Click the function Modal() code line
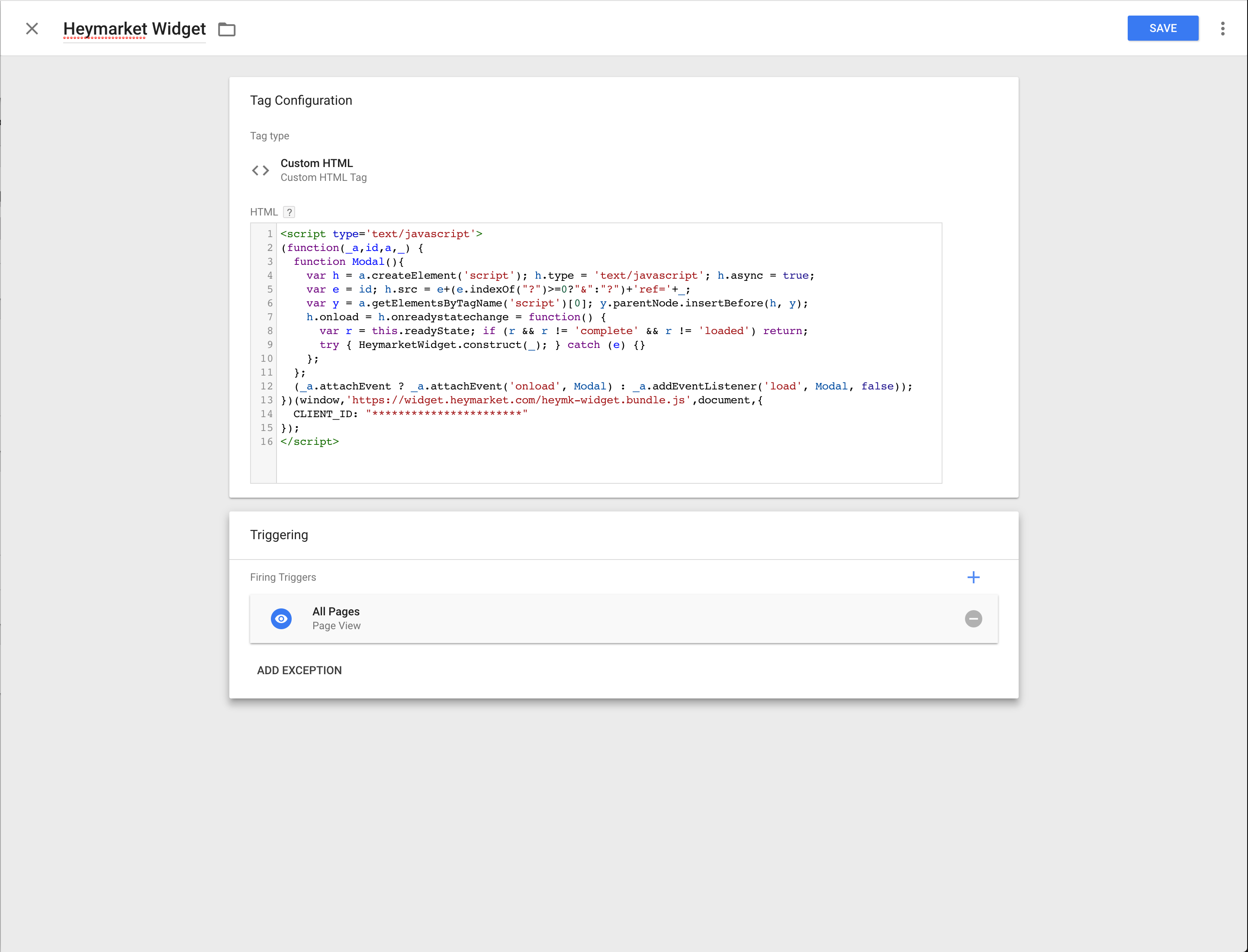1248x952 pixels. [x=348, y=262]
